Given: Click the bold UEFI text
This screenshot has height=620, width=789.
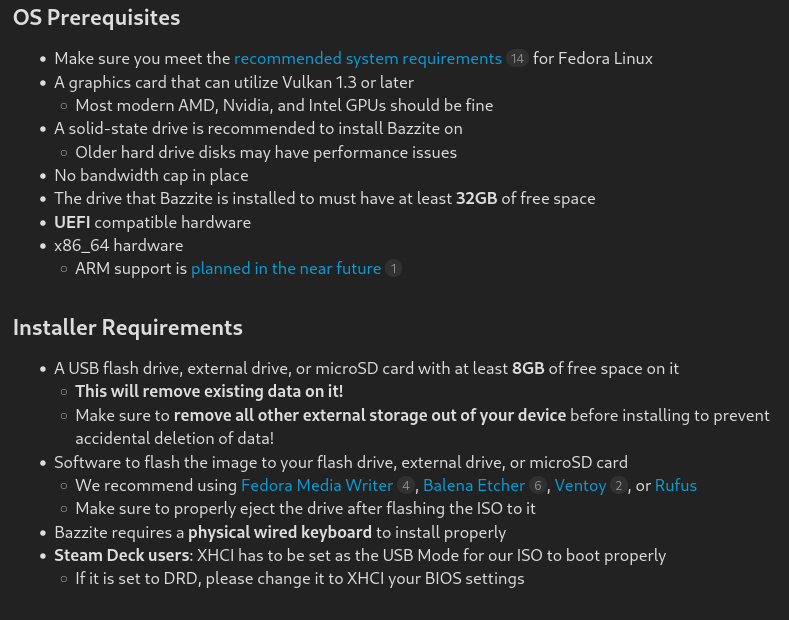Looking at the screenshot, I should (72, 222).
